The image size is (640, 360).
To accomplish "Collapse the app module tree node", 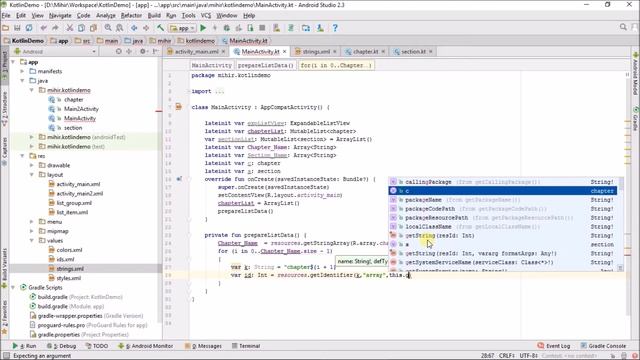I will tap(13, 62).
